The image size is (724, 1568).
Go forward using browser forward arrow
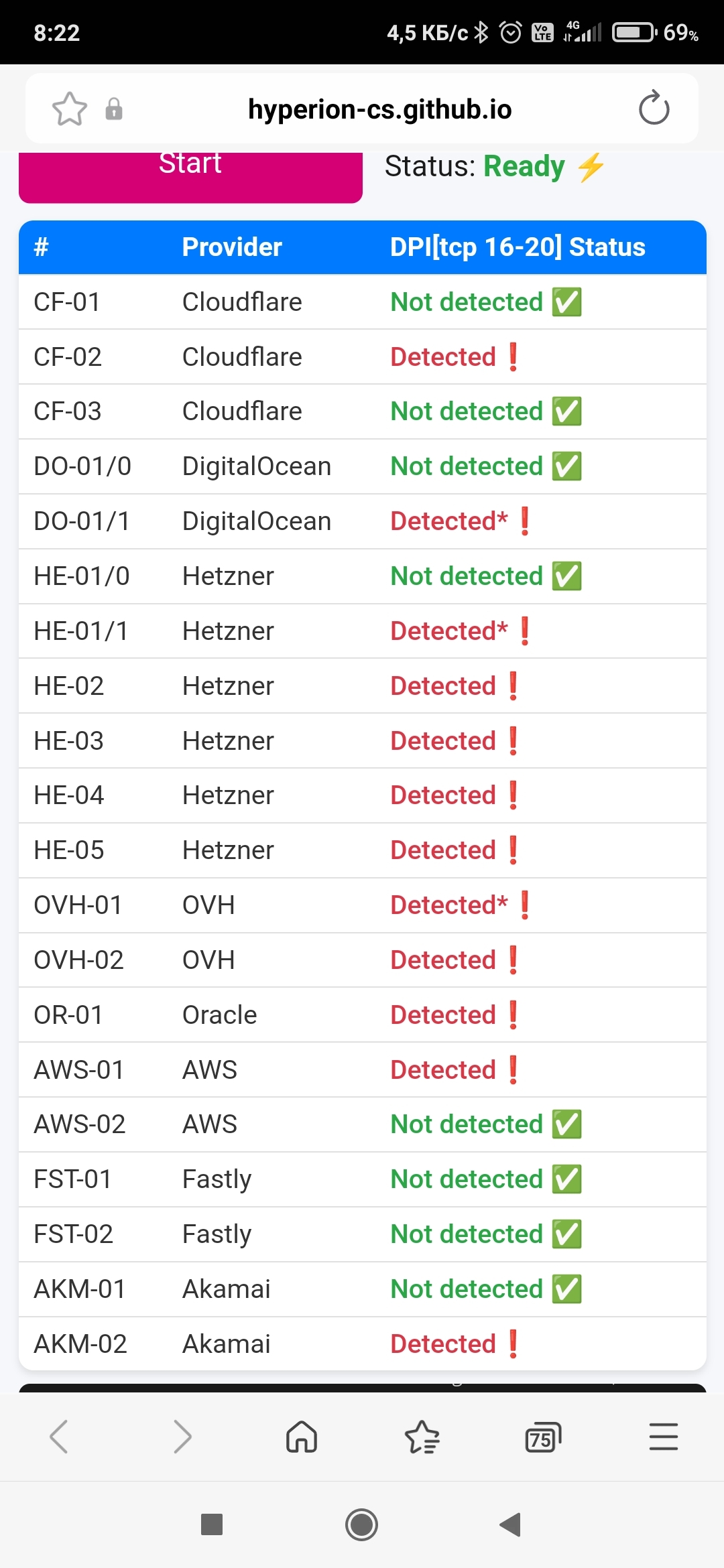(x=182, y=1437)
